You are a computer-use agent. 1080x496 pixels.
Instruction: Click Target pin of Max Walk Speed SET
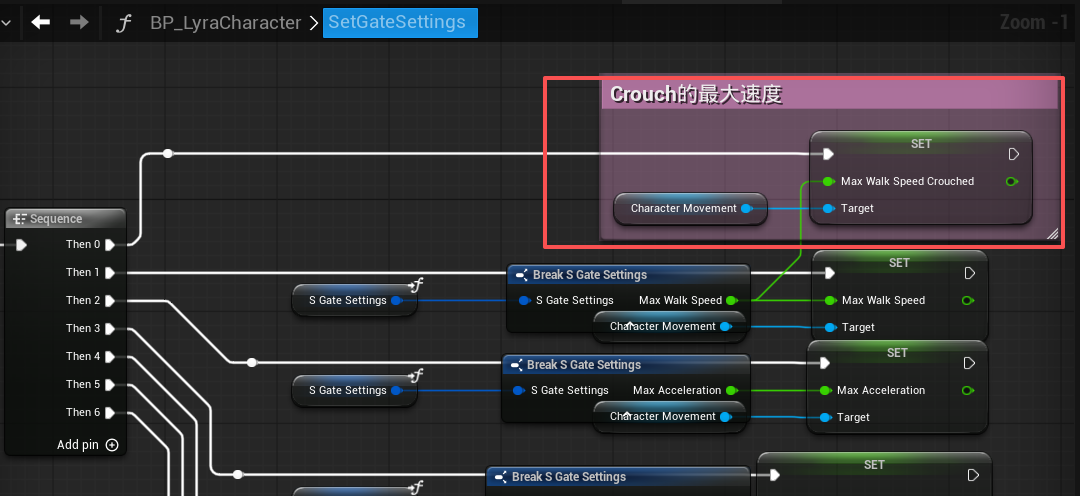click(829, 327)
